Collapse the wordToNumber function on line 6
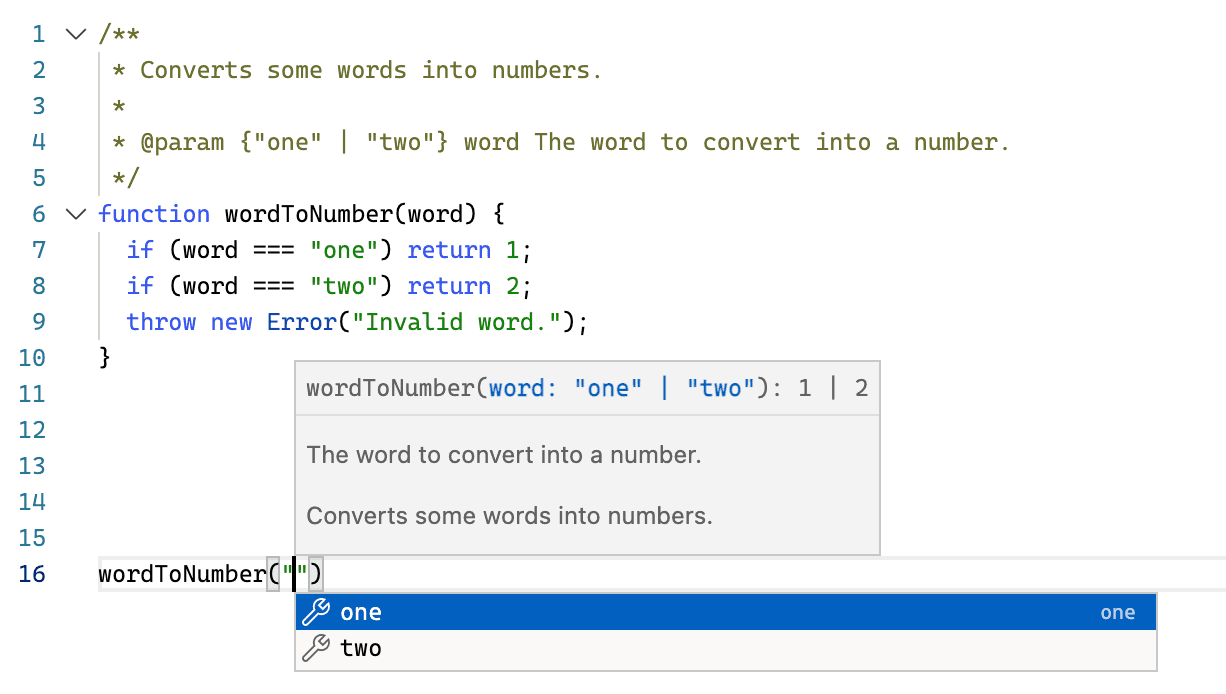The width and height of the screenshot is (1226, 694). tap(74, 213)
